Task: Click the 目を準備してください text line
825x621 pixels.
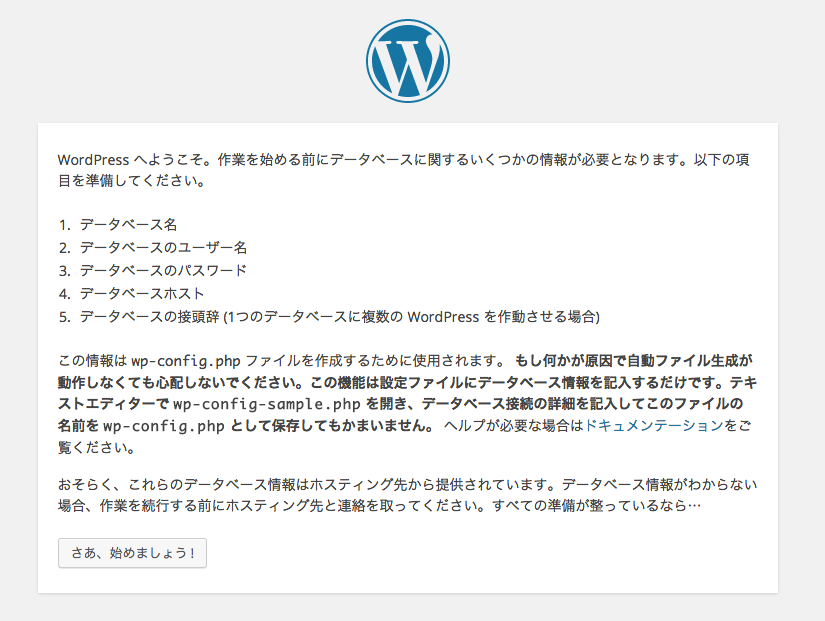Action: (132, 181)
